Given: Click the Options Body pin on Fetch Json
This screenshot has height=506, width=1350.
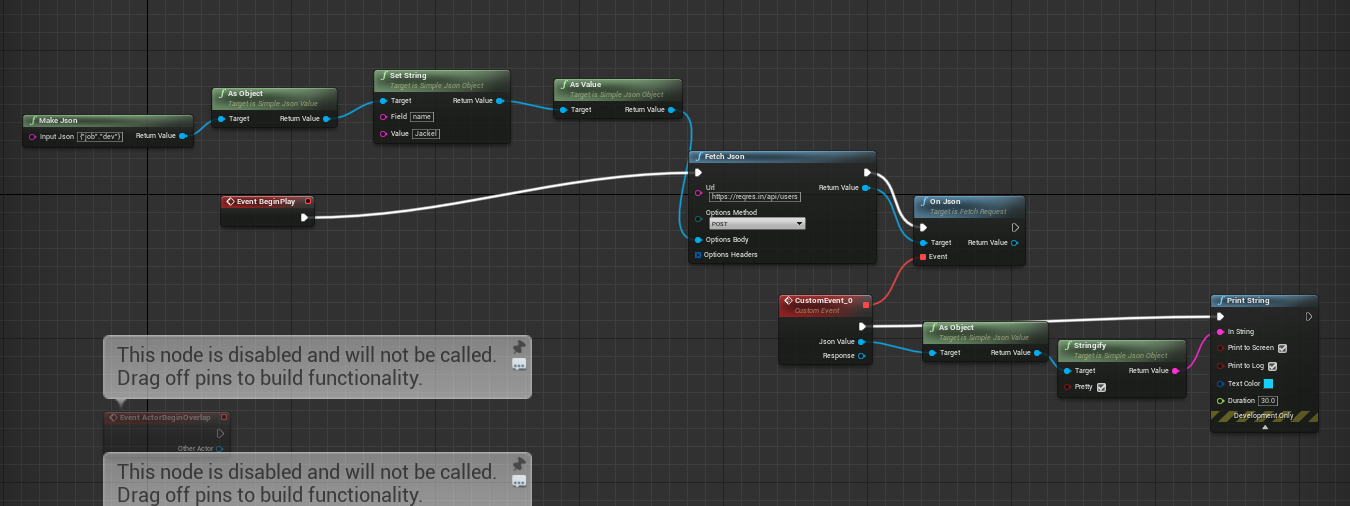Looking at the screenshot, I should tap(698, 240).
